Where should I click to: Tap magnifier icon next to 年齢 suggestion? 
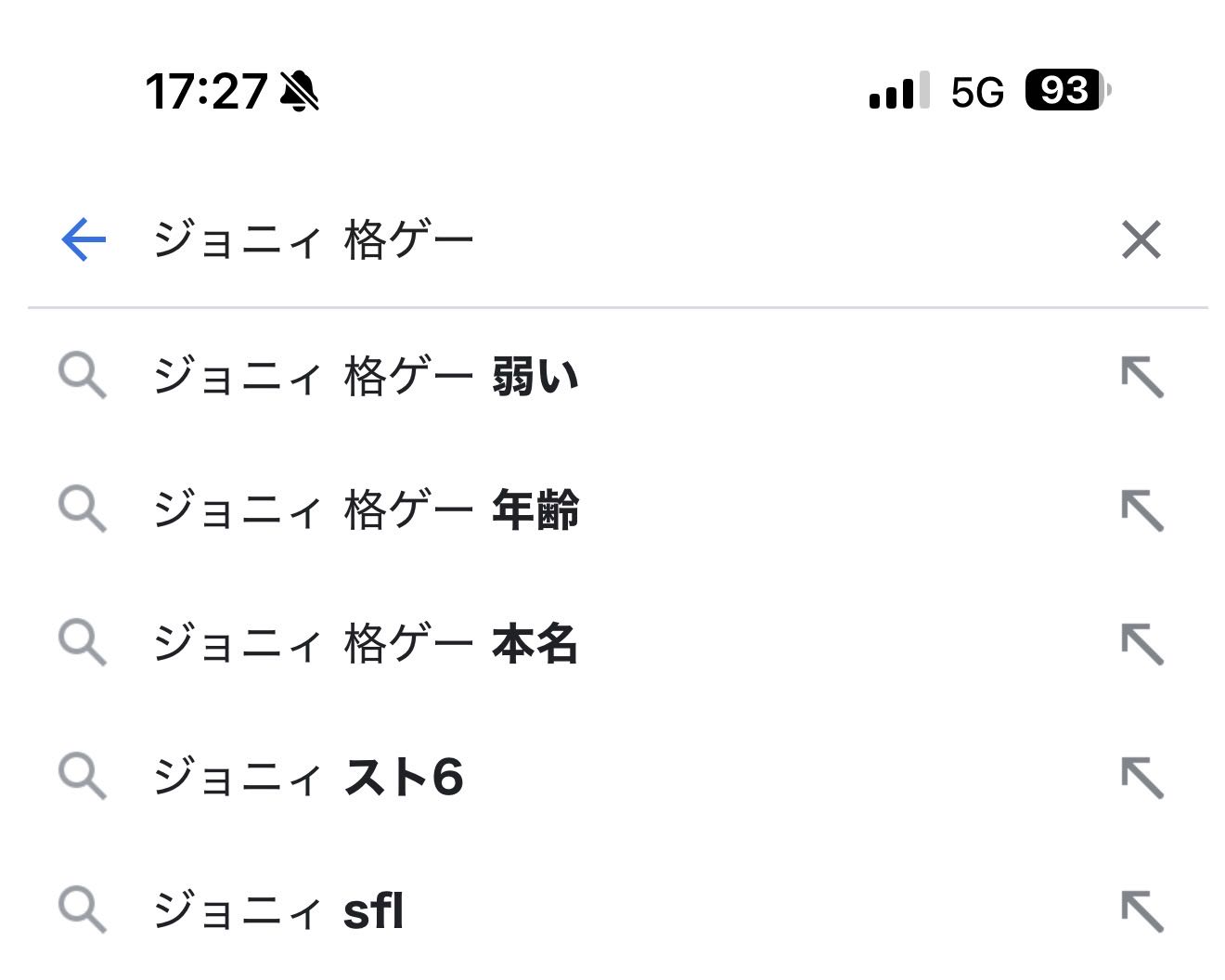pos(82,509)
